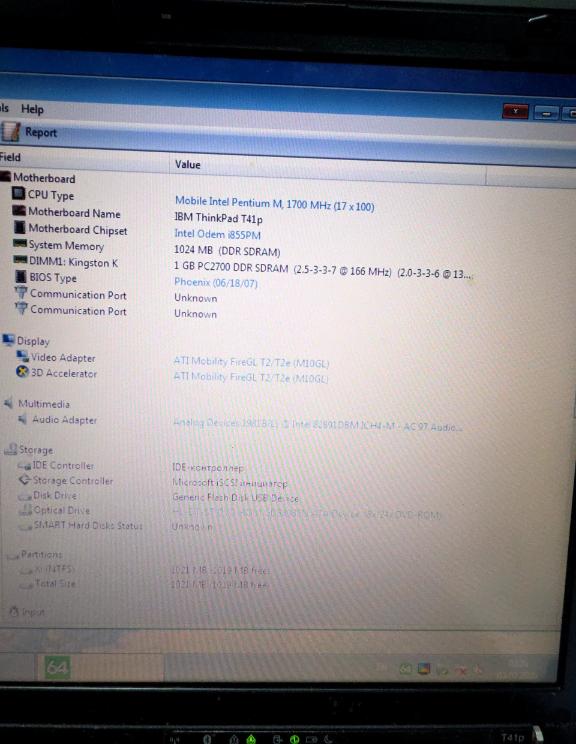Click the green 64 taskbar icon
The image size is (576, 744).
click(x=57, y=668)
